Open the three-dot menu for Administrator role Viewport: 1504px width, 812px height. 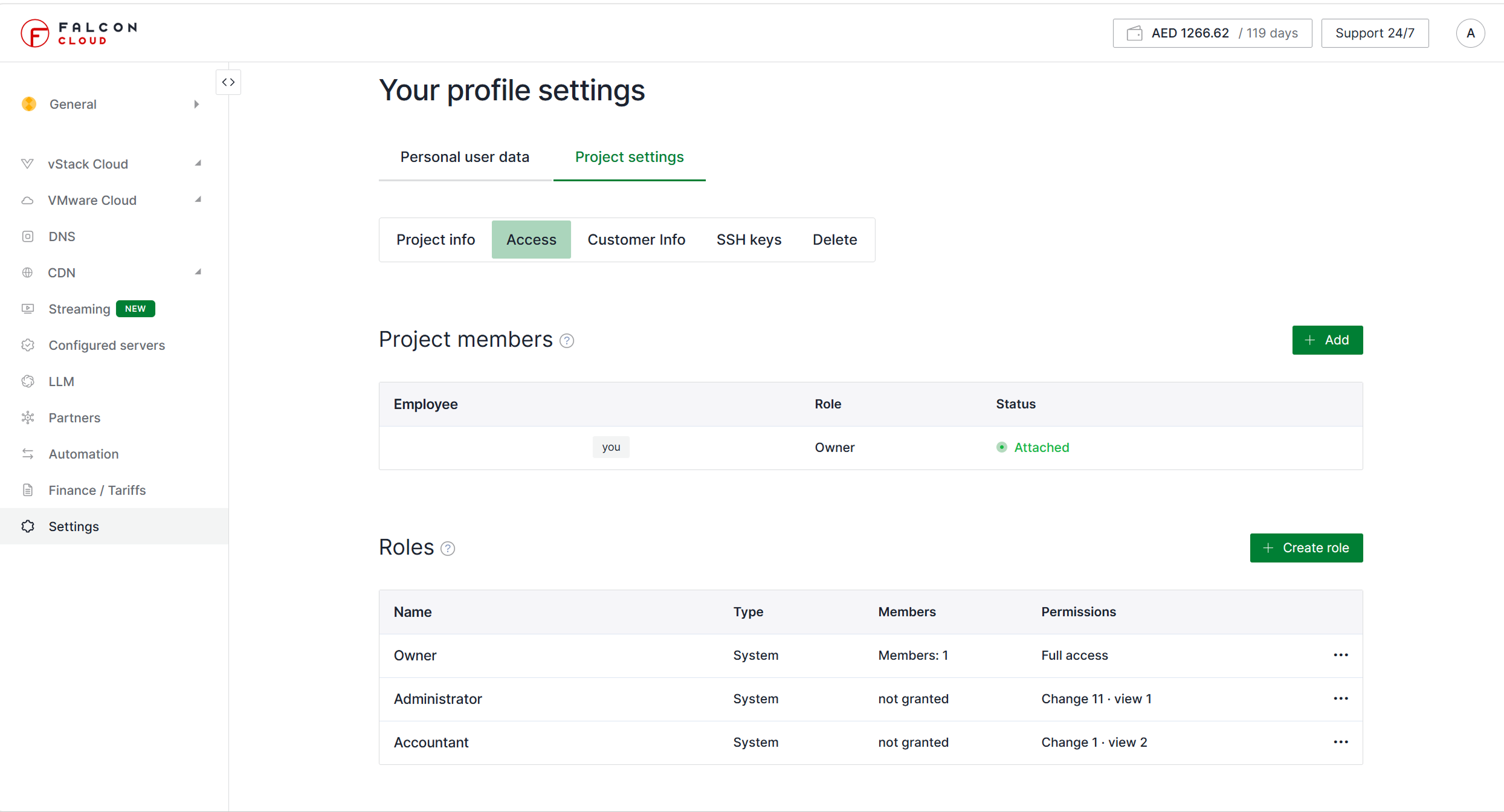pos(1341,698)
